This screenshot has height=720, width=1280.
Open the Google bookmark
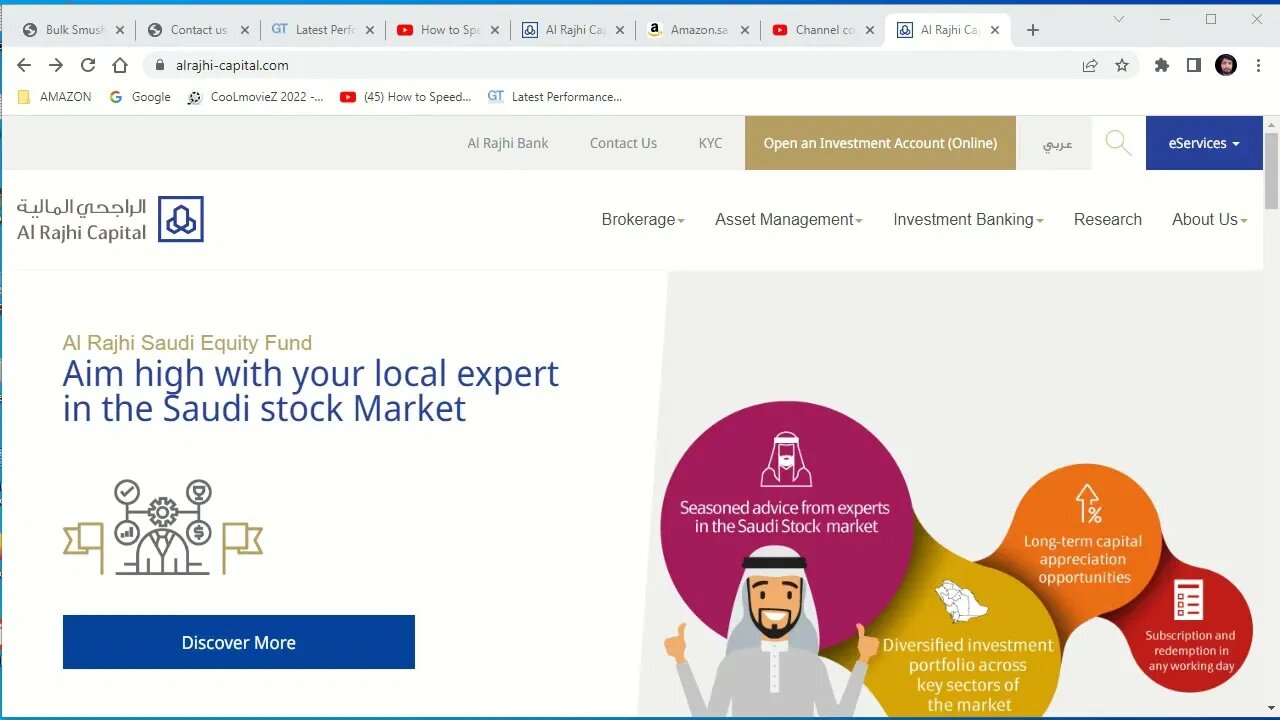coord(140,97)
